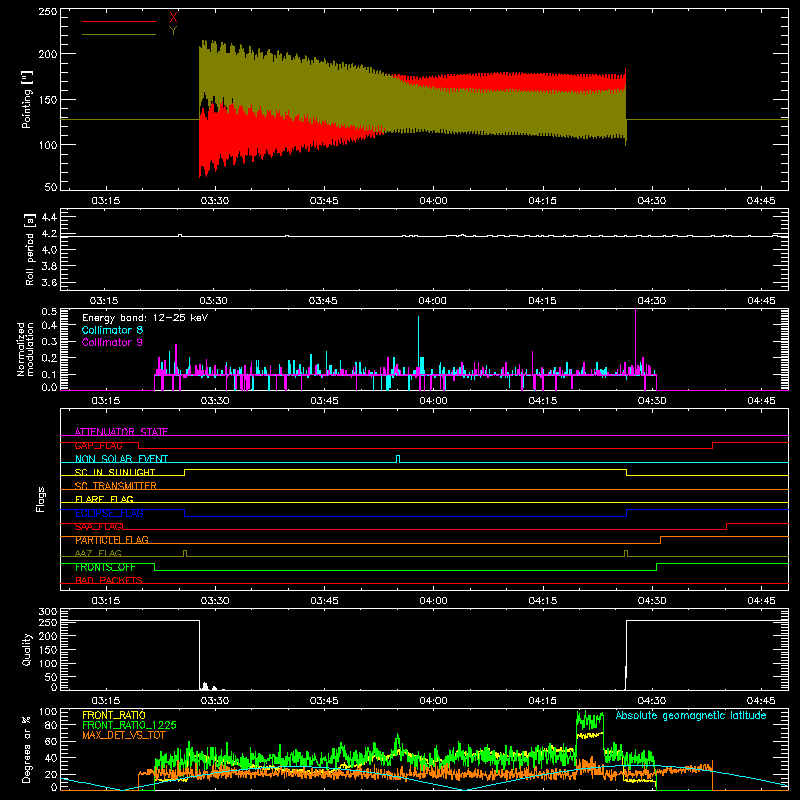Click the NON_SOLAR_EVENT flag label

click(121, 459)
